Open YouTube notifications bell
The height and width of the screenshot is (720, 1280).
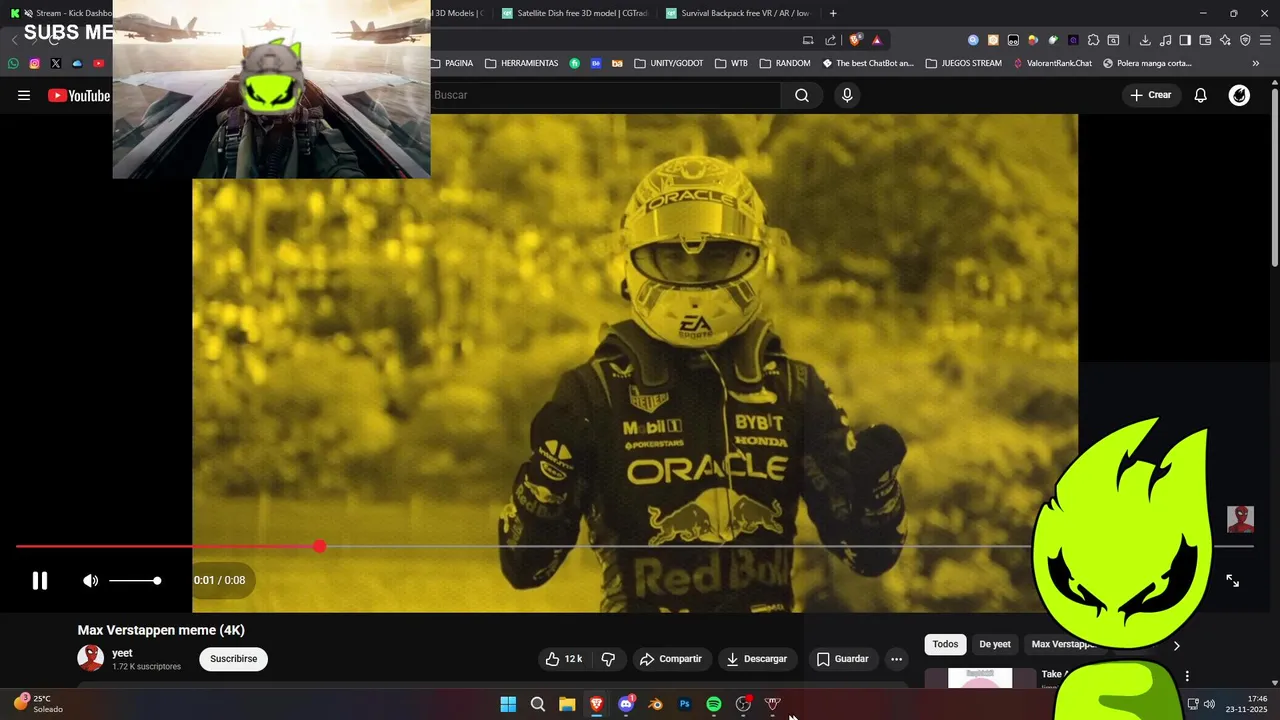(1200, 95)
